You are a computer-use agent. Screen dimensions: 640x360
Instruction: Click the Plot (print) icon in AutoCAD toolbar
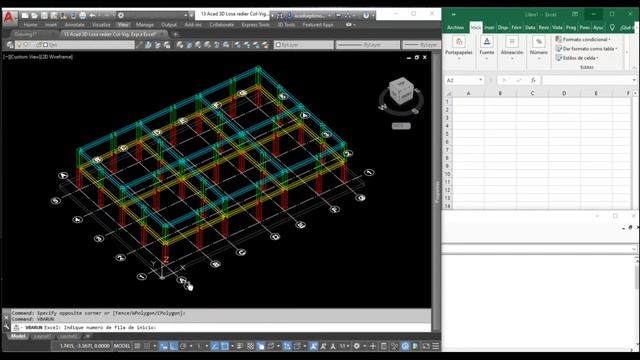[x=82, y=16]
